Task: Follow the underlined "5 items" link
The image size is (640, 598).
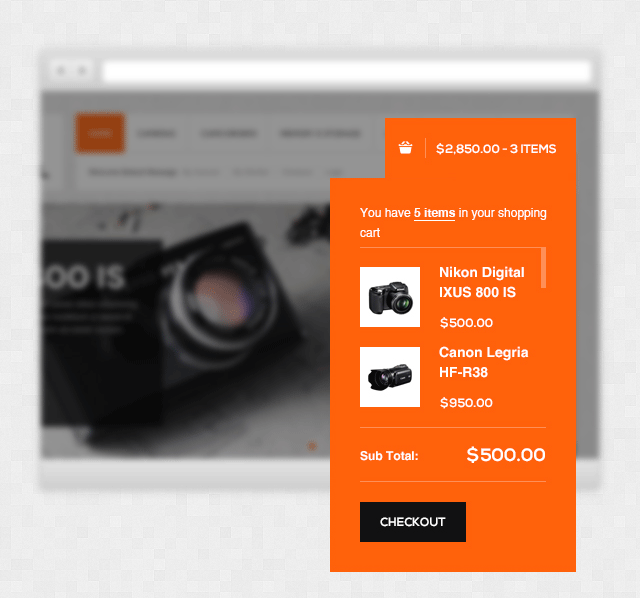Action: (x=434, y=213)
